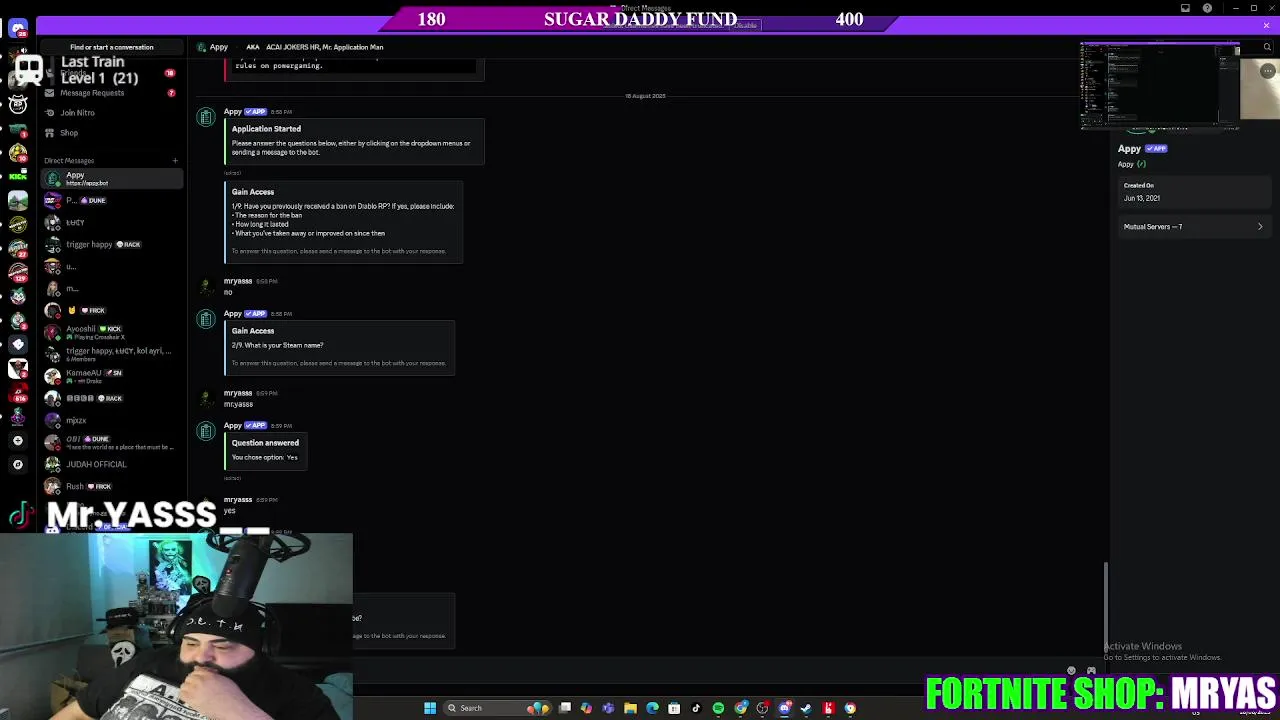Open the LUCY direct message
The image size is (1280, 720).
(x=112, y=222)
